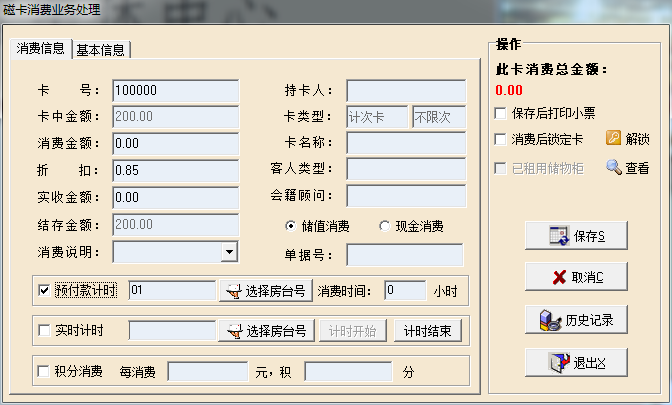Open 历史记录 history records
Viewport: 672px width, 405px height.
tap(575, 321)
